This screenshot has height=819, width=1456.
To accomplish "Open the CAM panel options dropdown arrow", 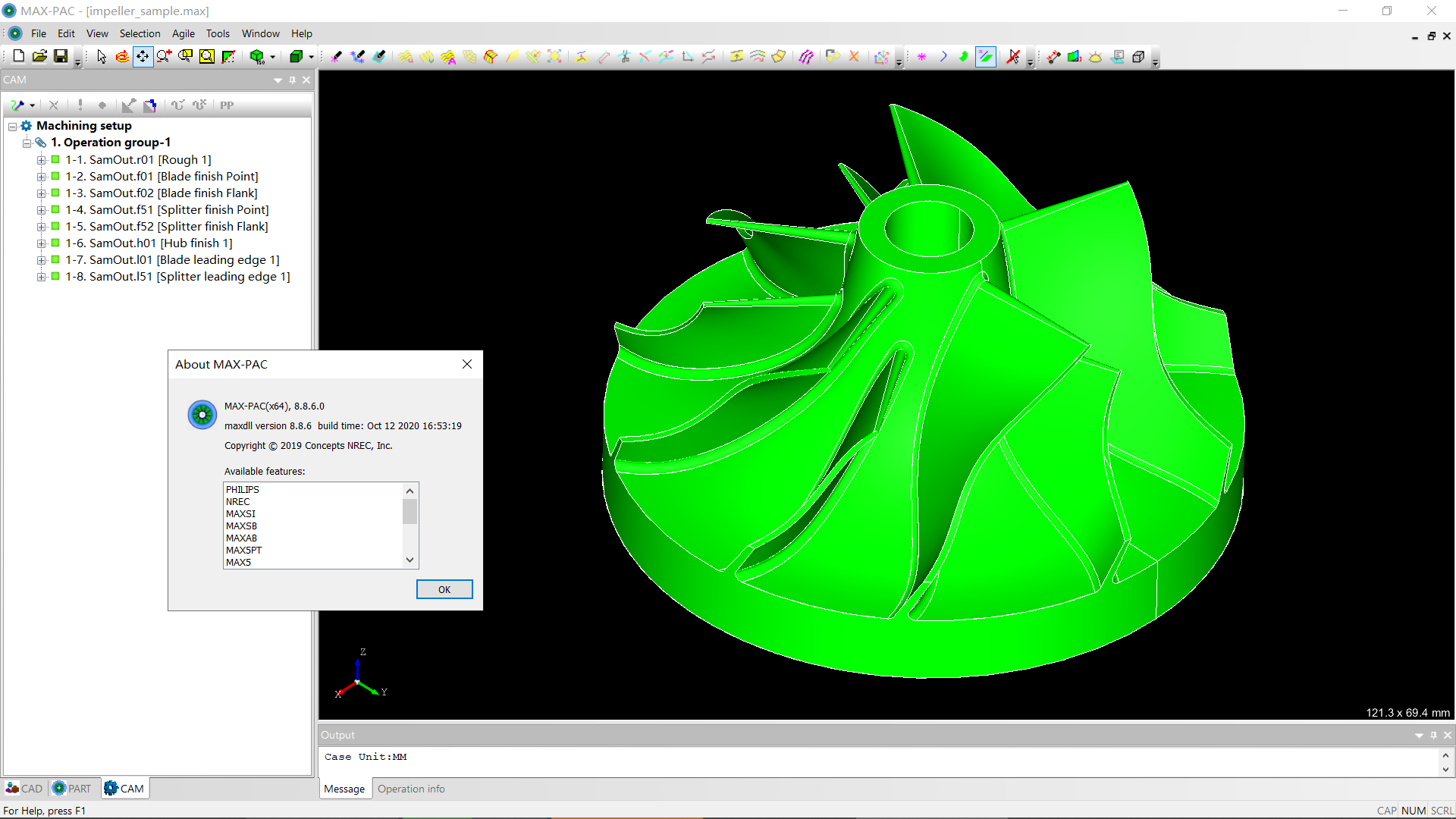I will [x=278, y=80].
